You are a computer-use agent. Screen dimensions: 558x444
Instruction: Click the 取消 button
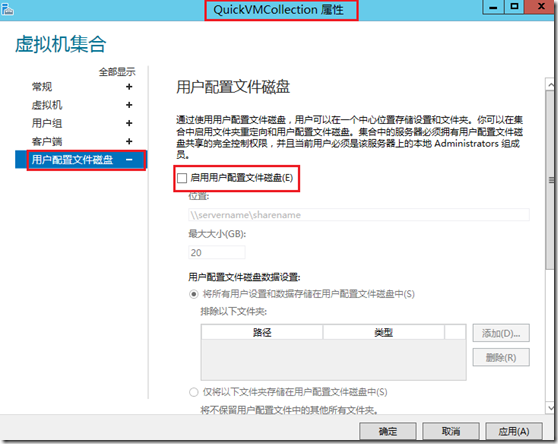click(451, 432)
